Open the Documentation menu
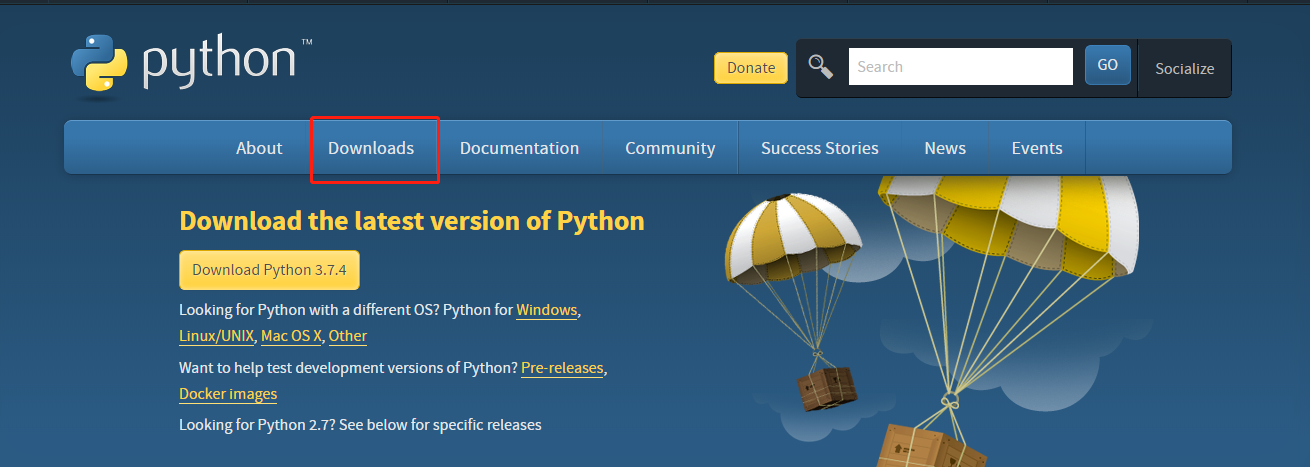 (519, 148)
